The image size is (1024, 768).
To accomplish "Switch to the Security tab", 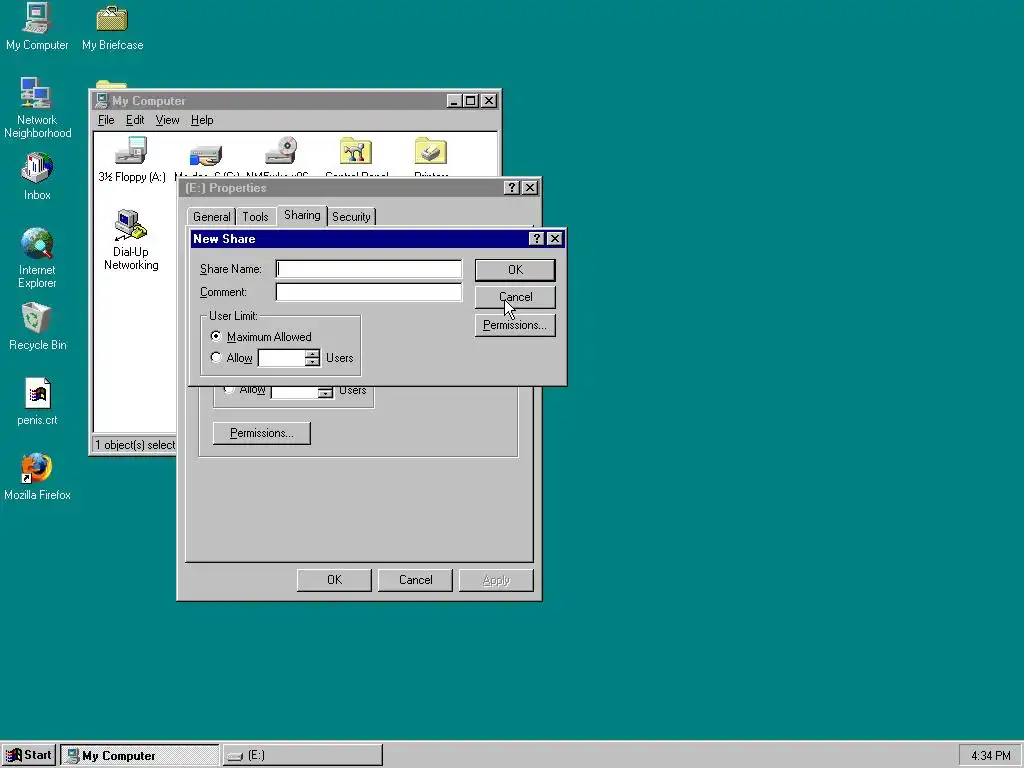I will 351,217.
